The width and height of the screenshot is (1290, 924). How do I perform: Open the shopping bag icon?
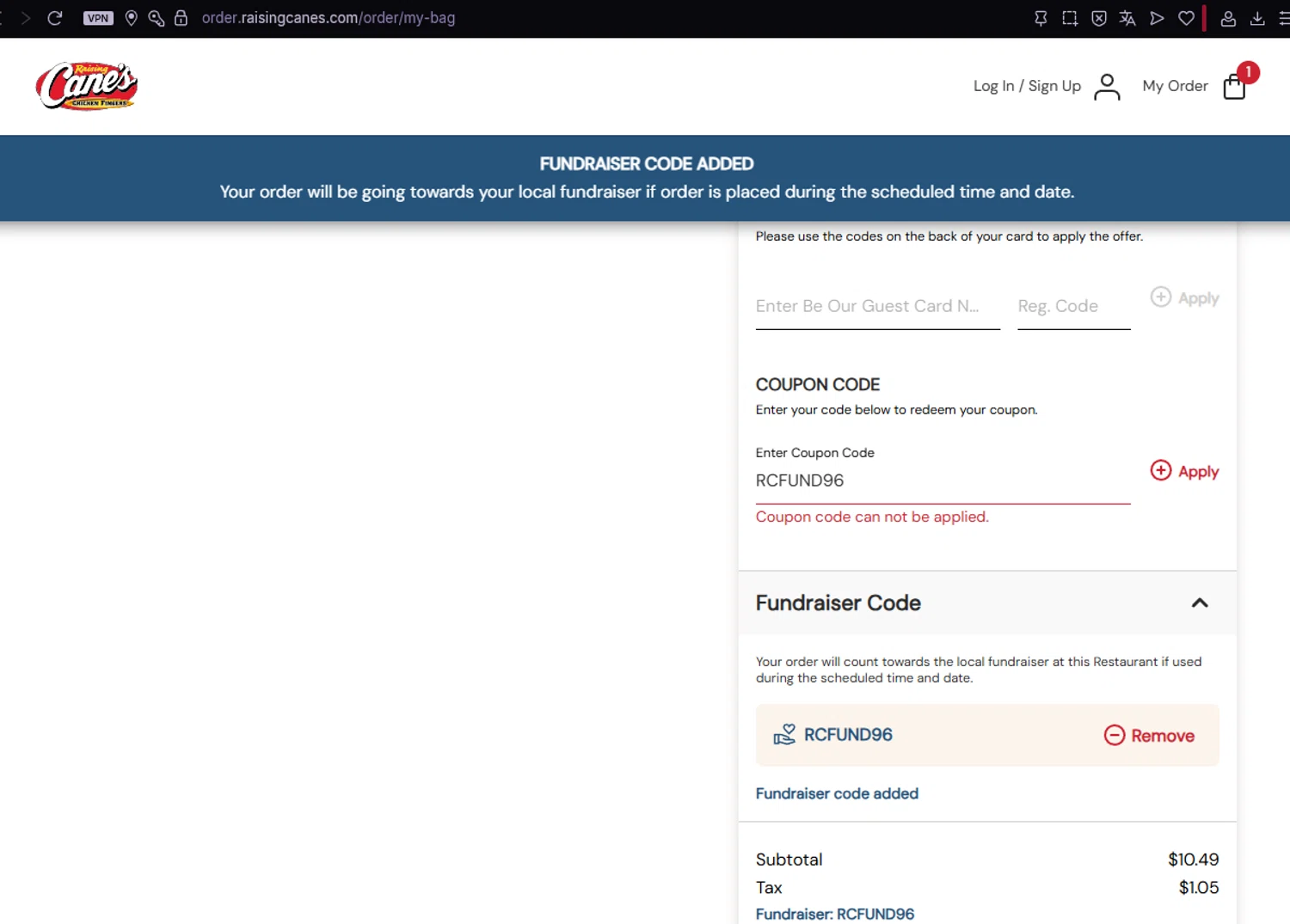1234,87
